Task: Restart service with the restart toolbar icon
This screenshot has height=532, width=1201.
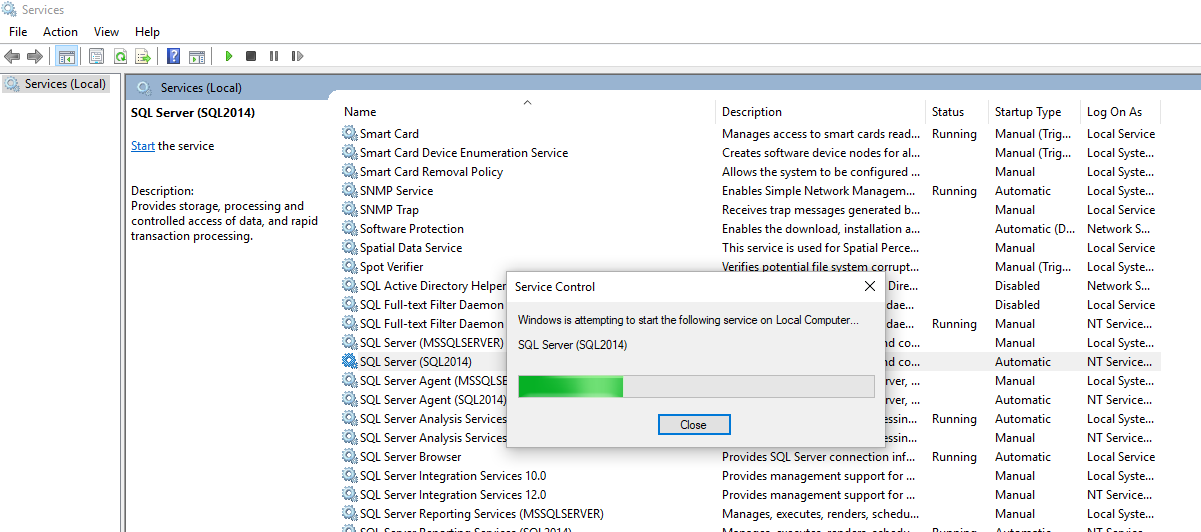Action: click(x=297, y=57)
